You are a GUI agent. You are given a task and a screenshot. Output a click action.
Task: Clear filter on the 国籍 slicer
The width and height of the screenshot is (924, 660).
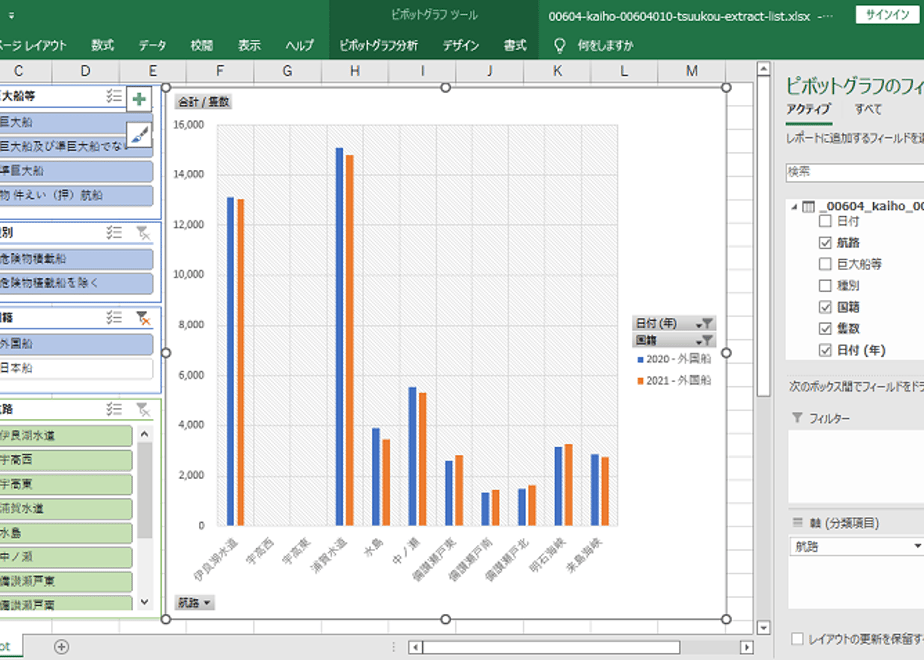point(144,318)
